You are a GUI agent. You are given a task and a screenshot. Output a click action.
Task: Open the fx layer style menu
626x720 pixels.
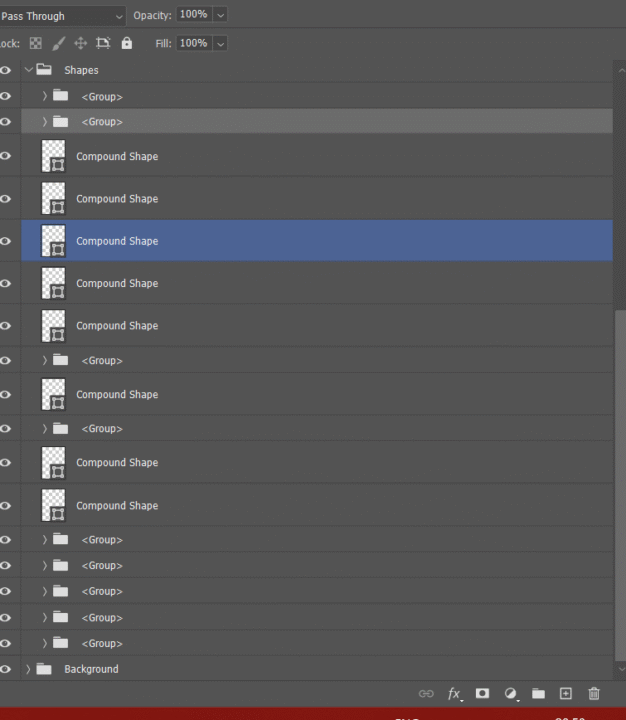[455, 693]
